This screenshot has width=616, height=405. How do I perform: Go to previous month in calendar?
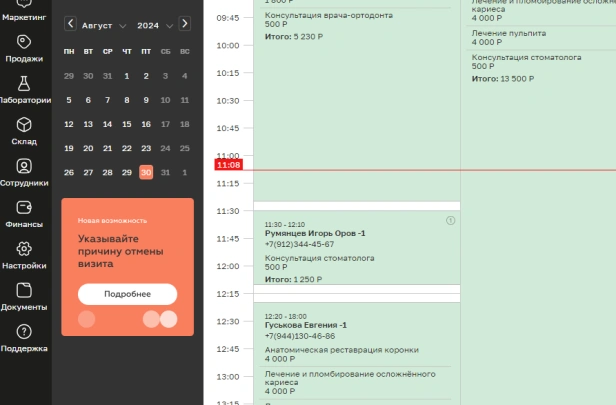(69, 24)
